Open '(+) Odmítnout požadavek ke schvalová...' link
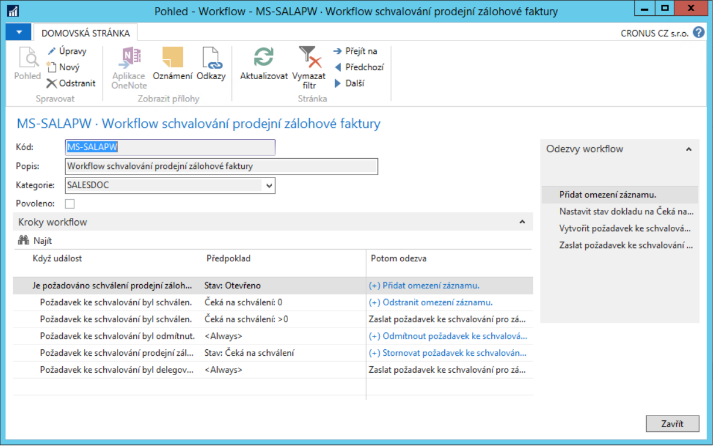Viewport: 713px width, 446px height. pyautogui.click(x=447, y=336)
